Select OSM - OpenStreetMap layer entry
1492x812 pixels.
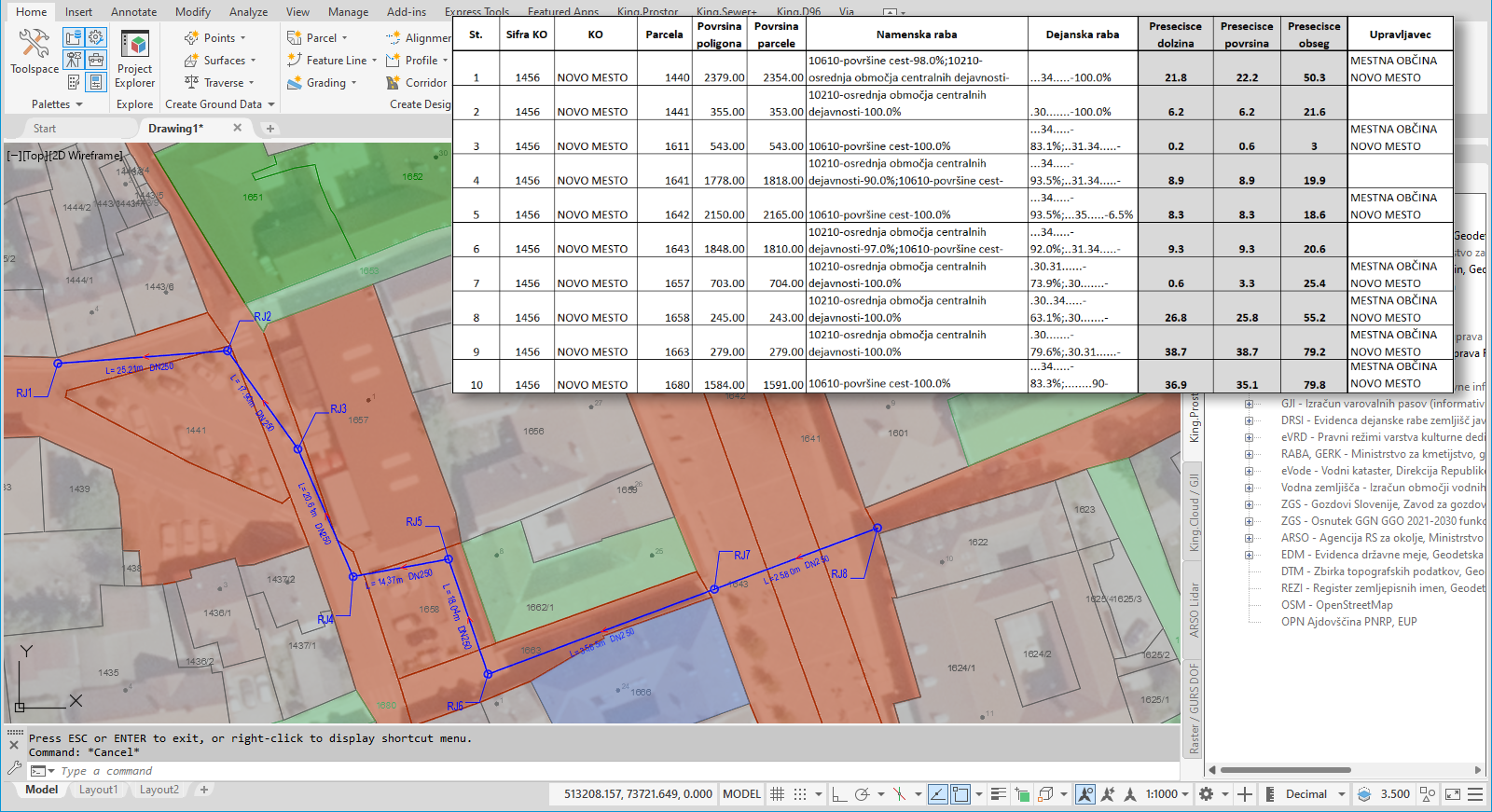1336,605
